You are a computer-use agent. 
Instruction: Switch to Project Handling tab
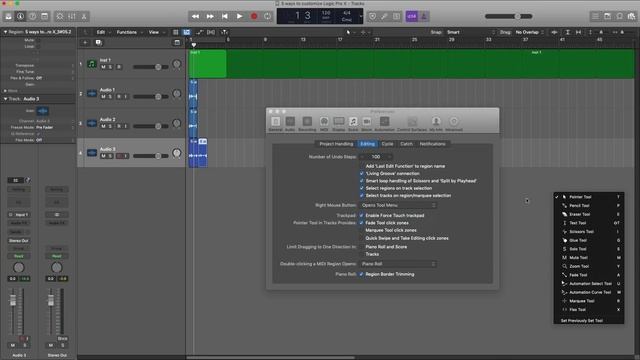click(336, 144)
